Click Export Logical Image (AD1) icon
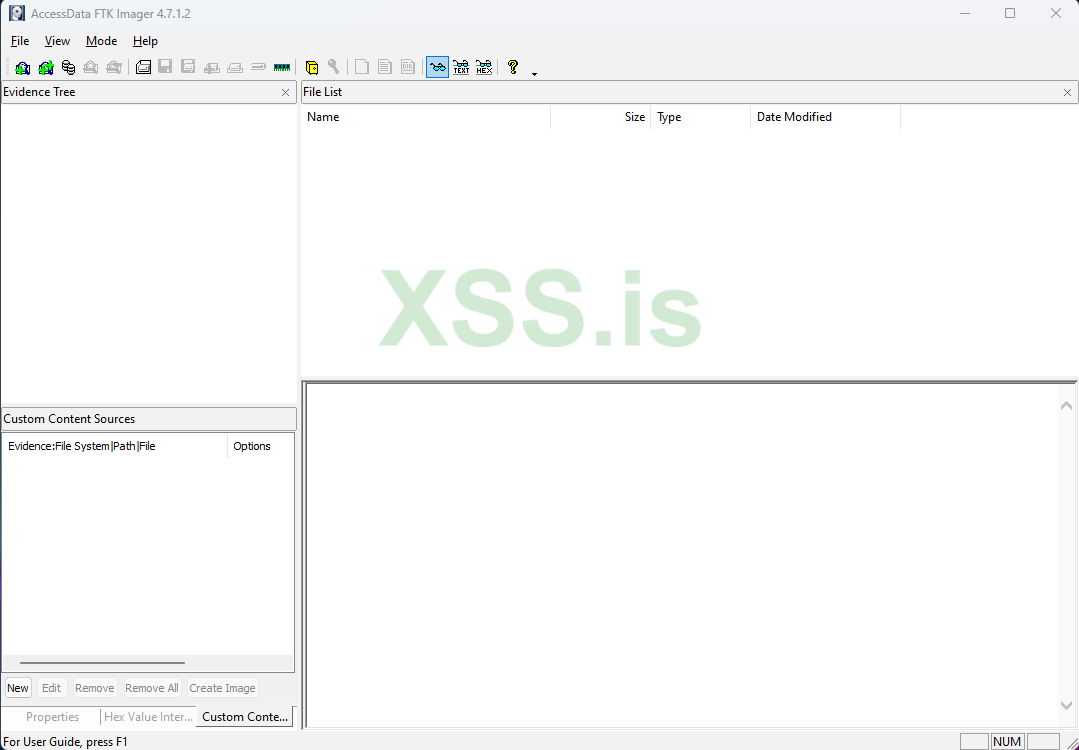1079x750 pixels. click(188, 67)
